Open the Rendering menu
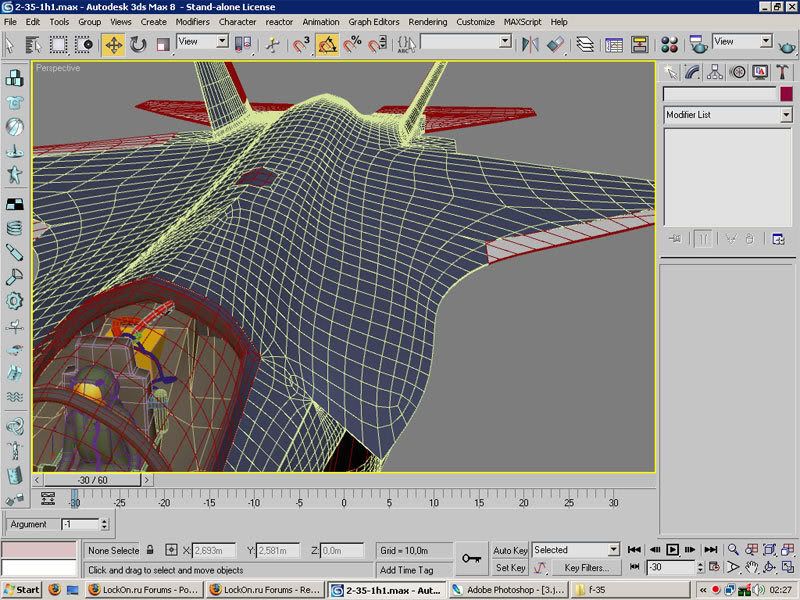The image size is (800, 600). [x=427, y=21]
